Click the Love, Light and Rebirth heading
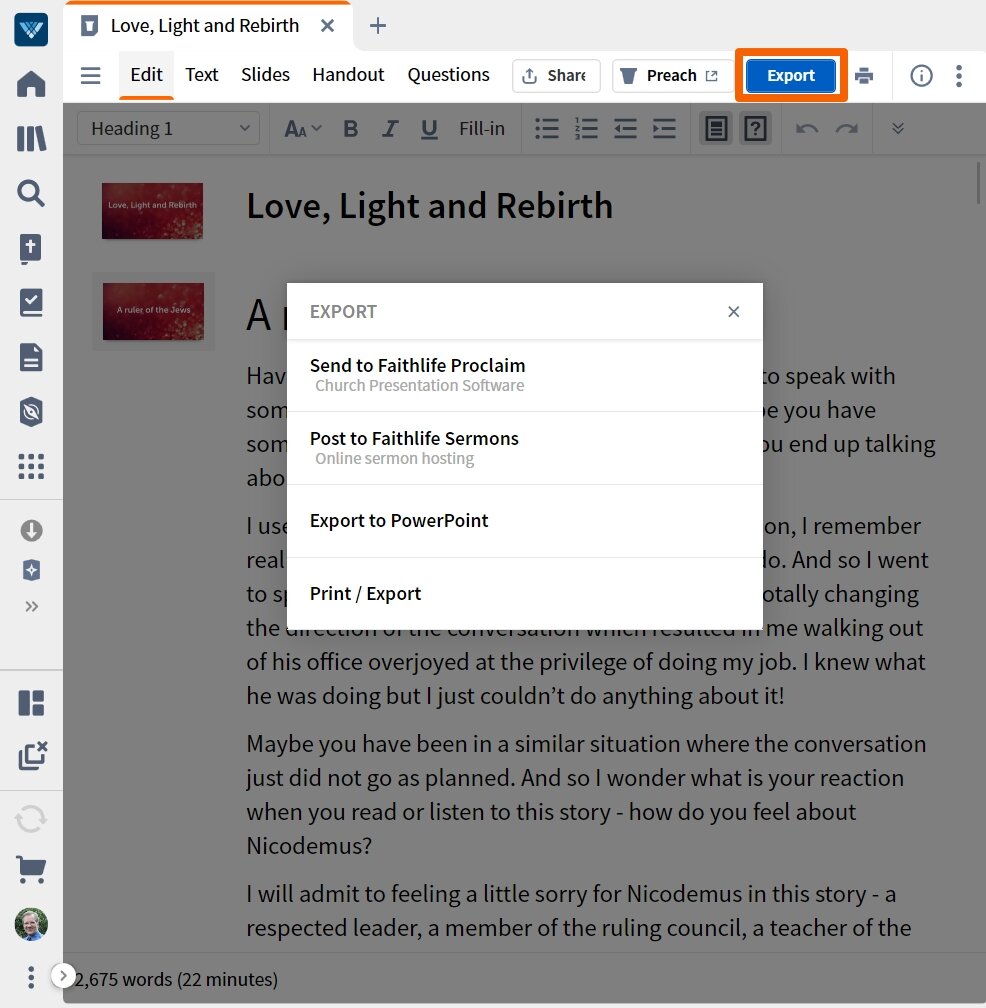986x1008 pixels. 429,206
